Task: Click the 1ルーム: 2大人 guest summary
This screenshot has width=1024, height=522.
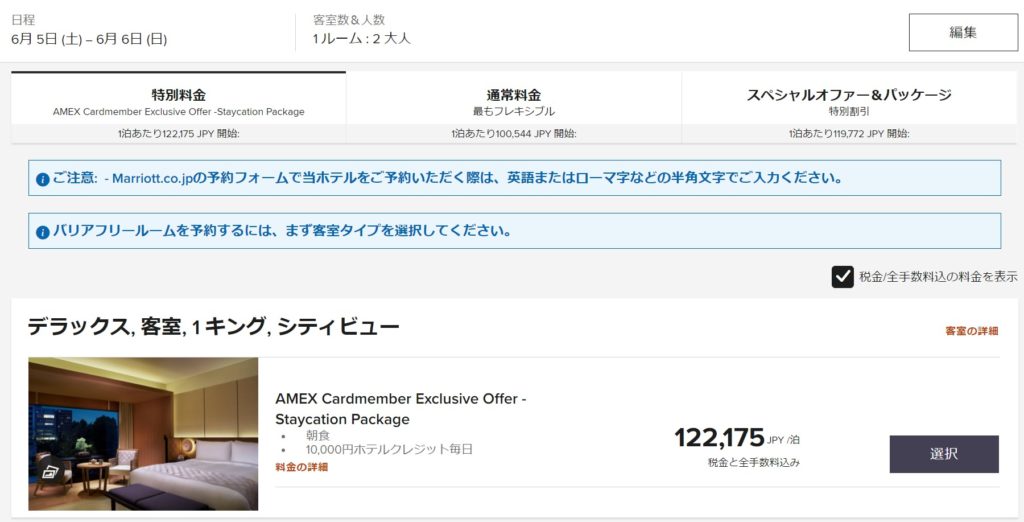Action: pyautogui.click(x=361, y=39)
